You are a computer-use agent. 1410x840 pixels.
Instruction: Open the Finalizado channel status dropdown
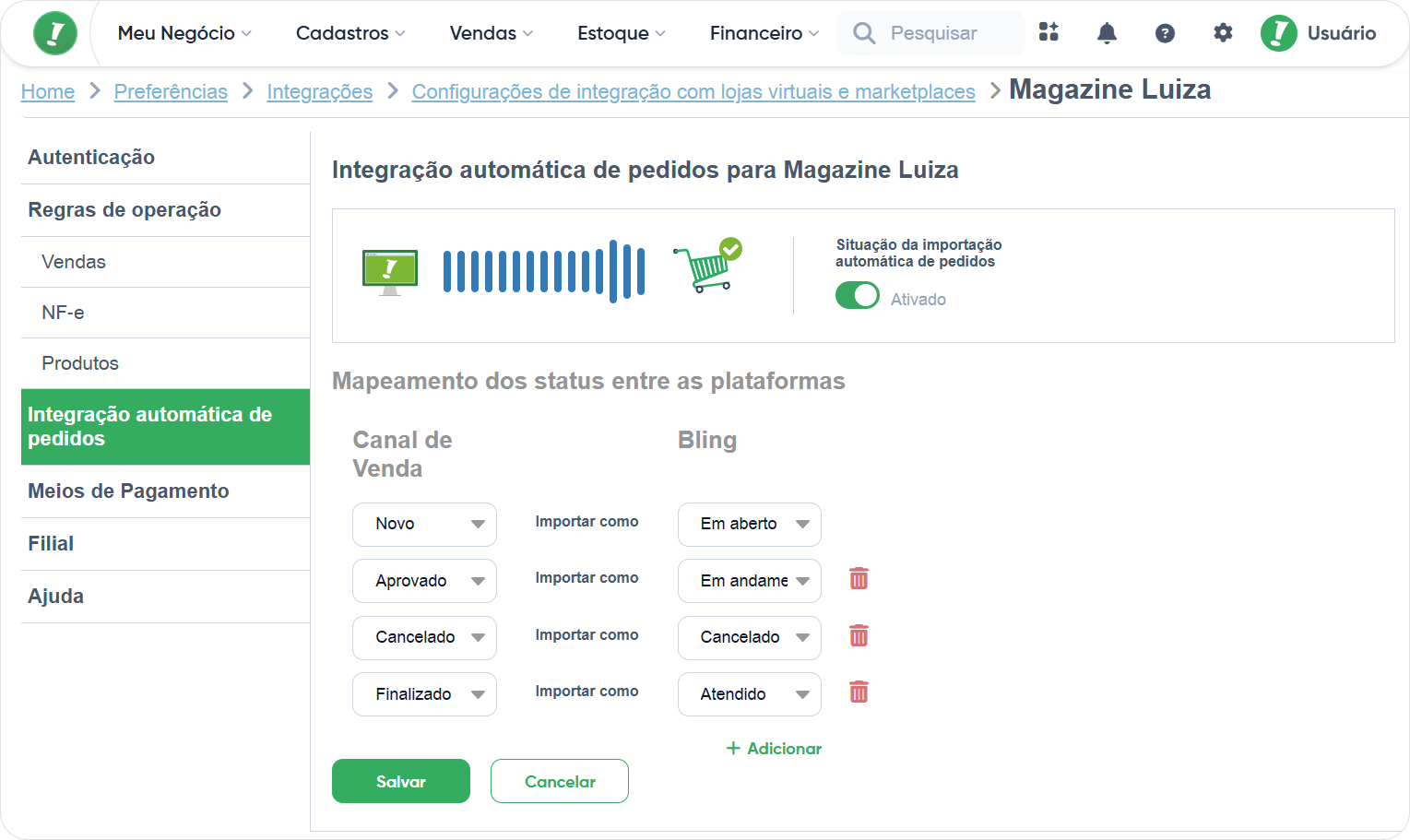(x=424, y=694)
